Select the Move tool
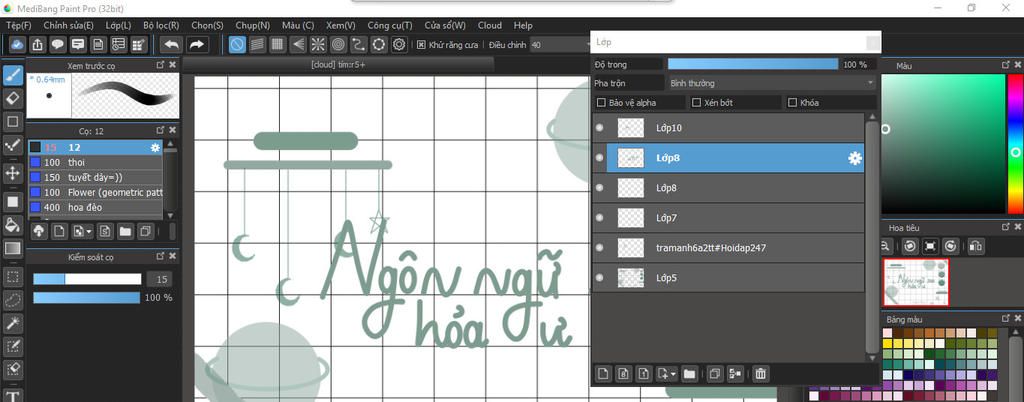The height and width of the screenshot is (402, 1024). (13, 173)
